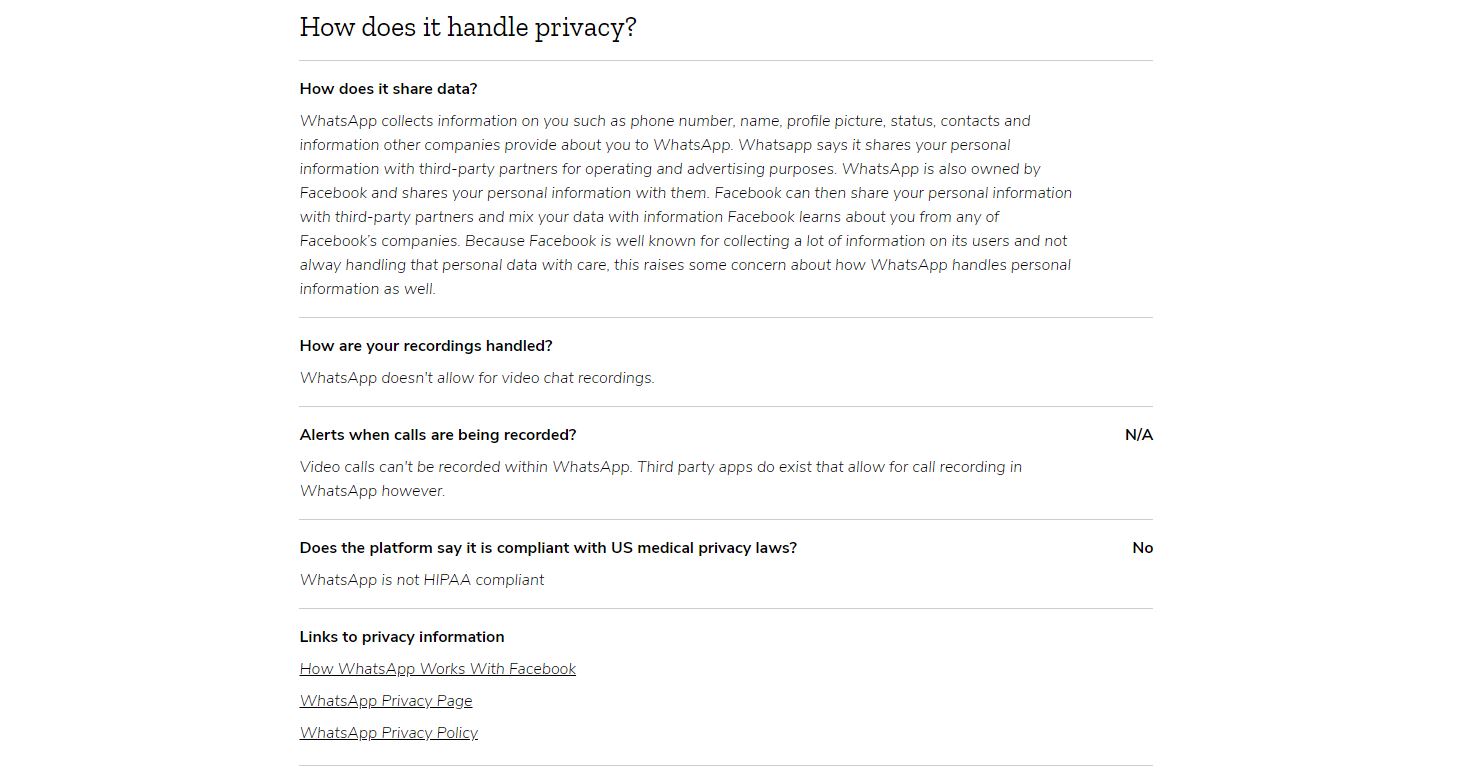This screenshot has height=774, width=1483.
Task: Click the US medical privacy laws question heading
Action: click(548, 548)
